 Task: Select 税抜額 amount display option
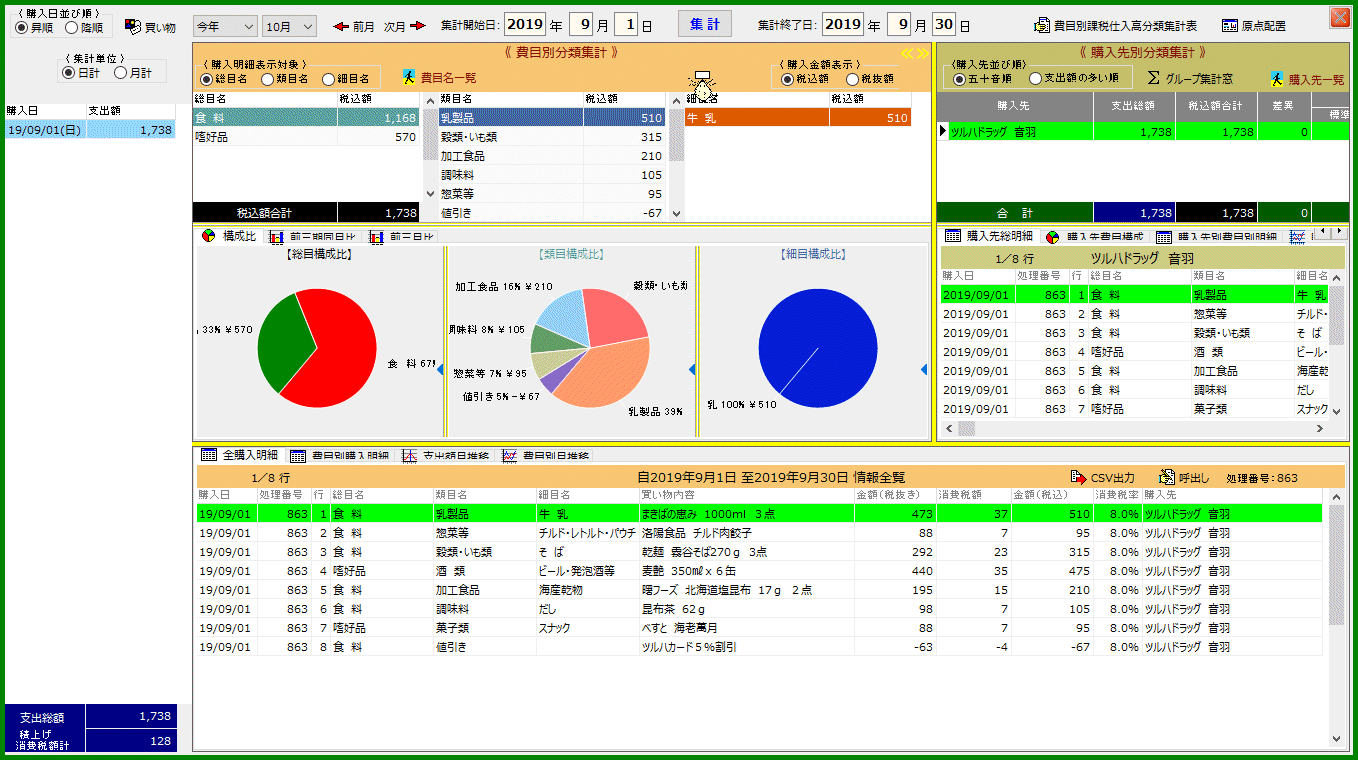click(x=853, y=79)
